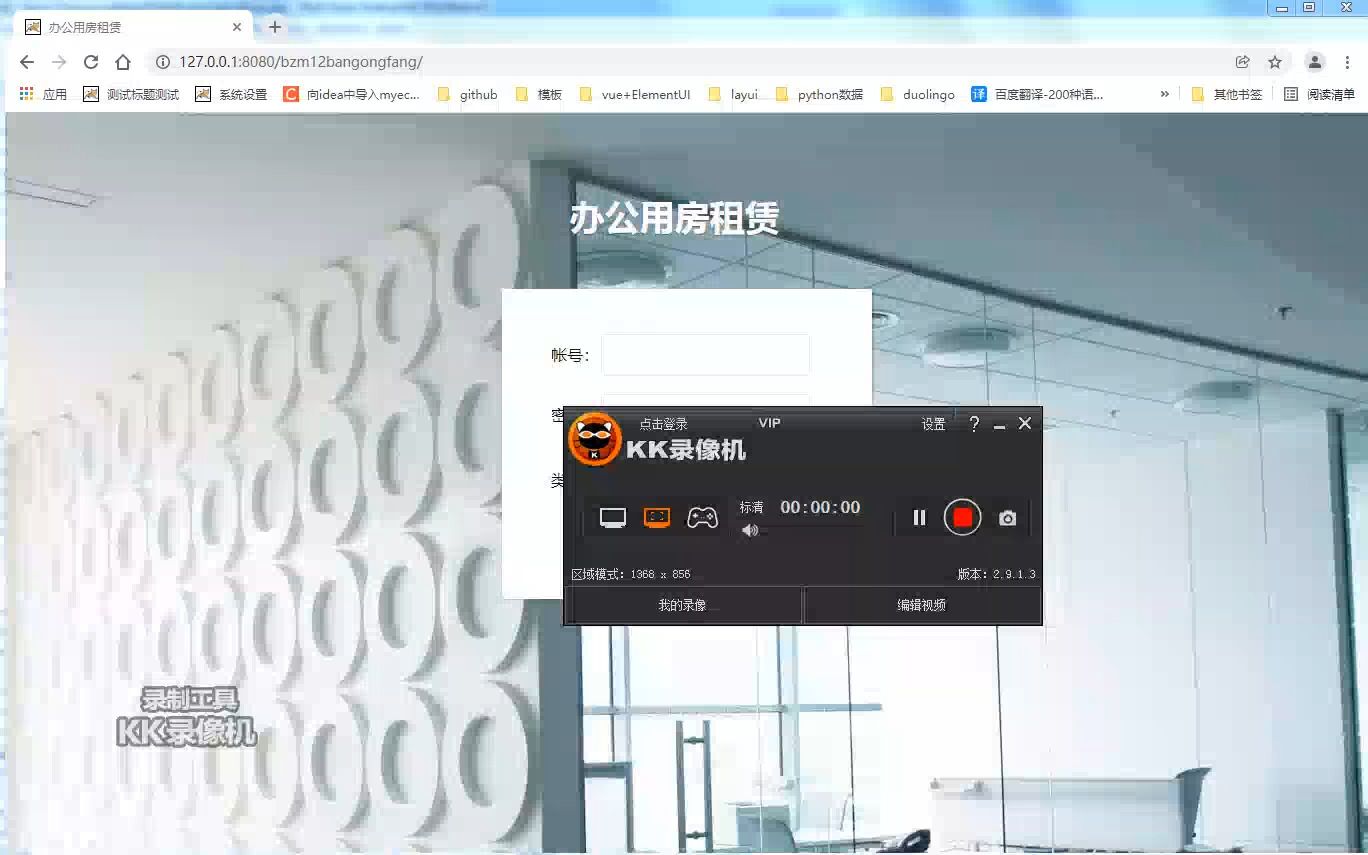Click the 办公用房租赁 page heading
This screenshot has height=855, width=1368.
click(x=674, y=218)
